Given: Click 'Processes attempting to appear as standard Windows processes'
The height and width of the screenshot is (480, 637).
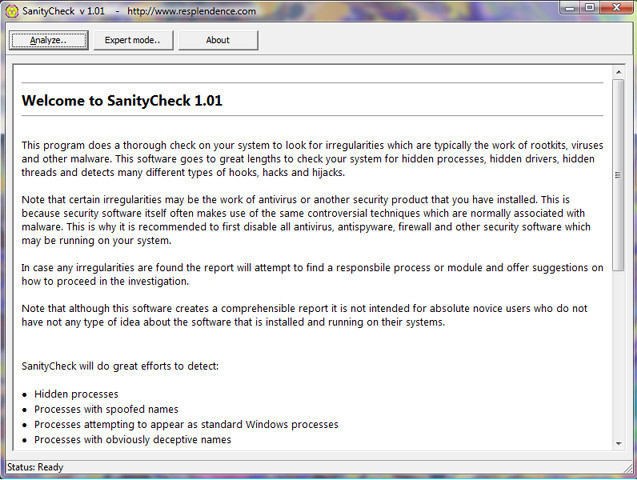Looking at the screenshot, I should click(186, 424).
